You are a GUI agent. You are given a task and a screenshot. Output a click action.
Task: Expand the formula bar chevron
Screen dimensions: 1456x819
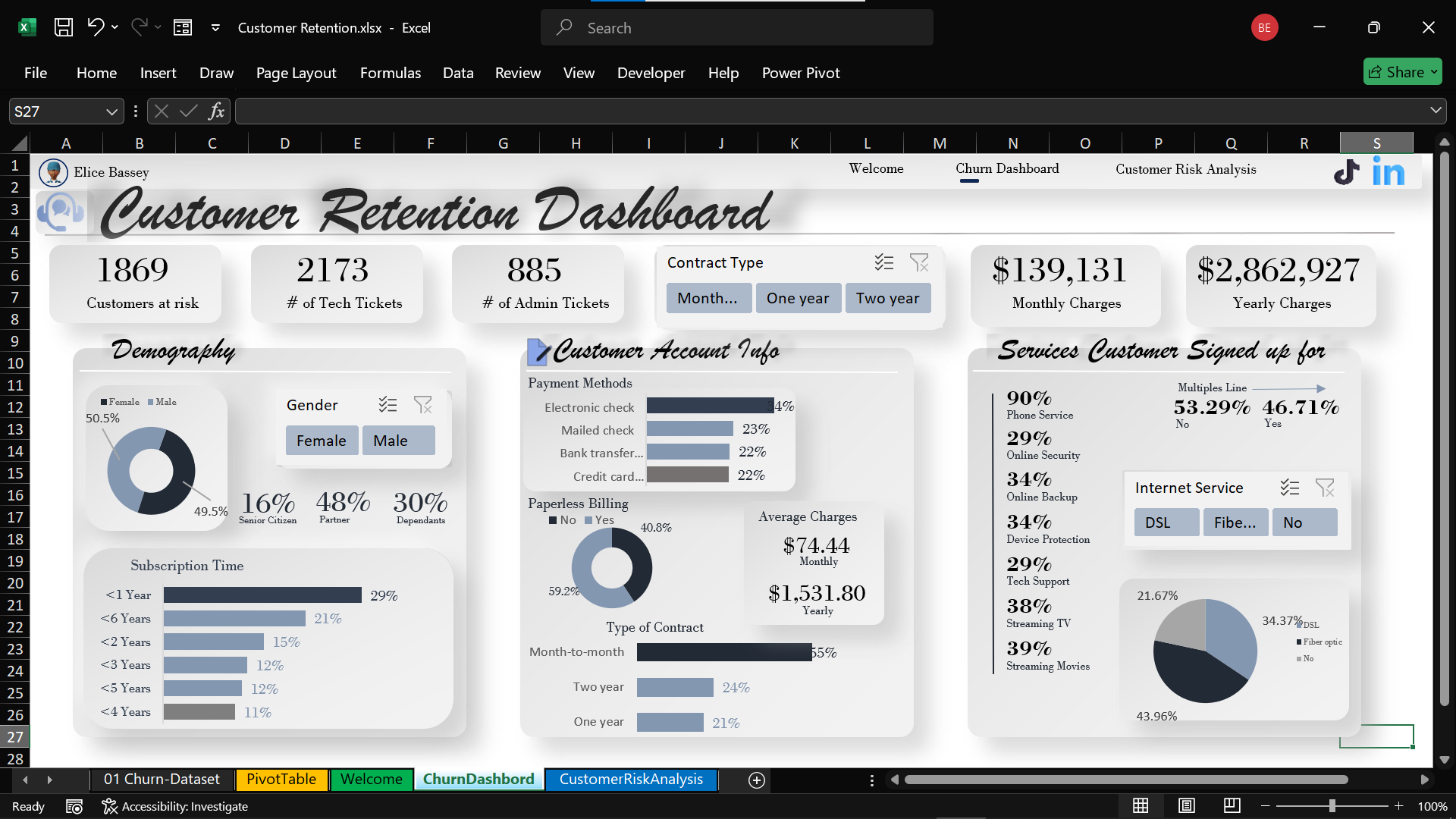click(1436, 111)
